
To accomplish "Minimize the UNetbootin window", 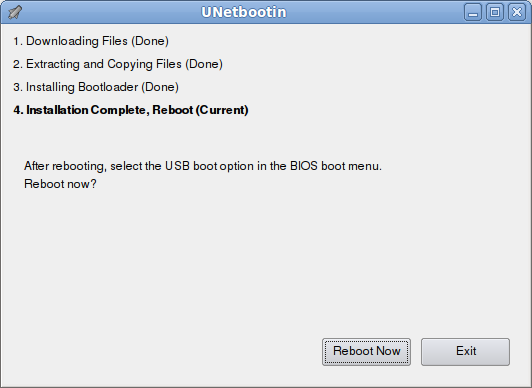I will [x=473, y=13].
